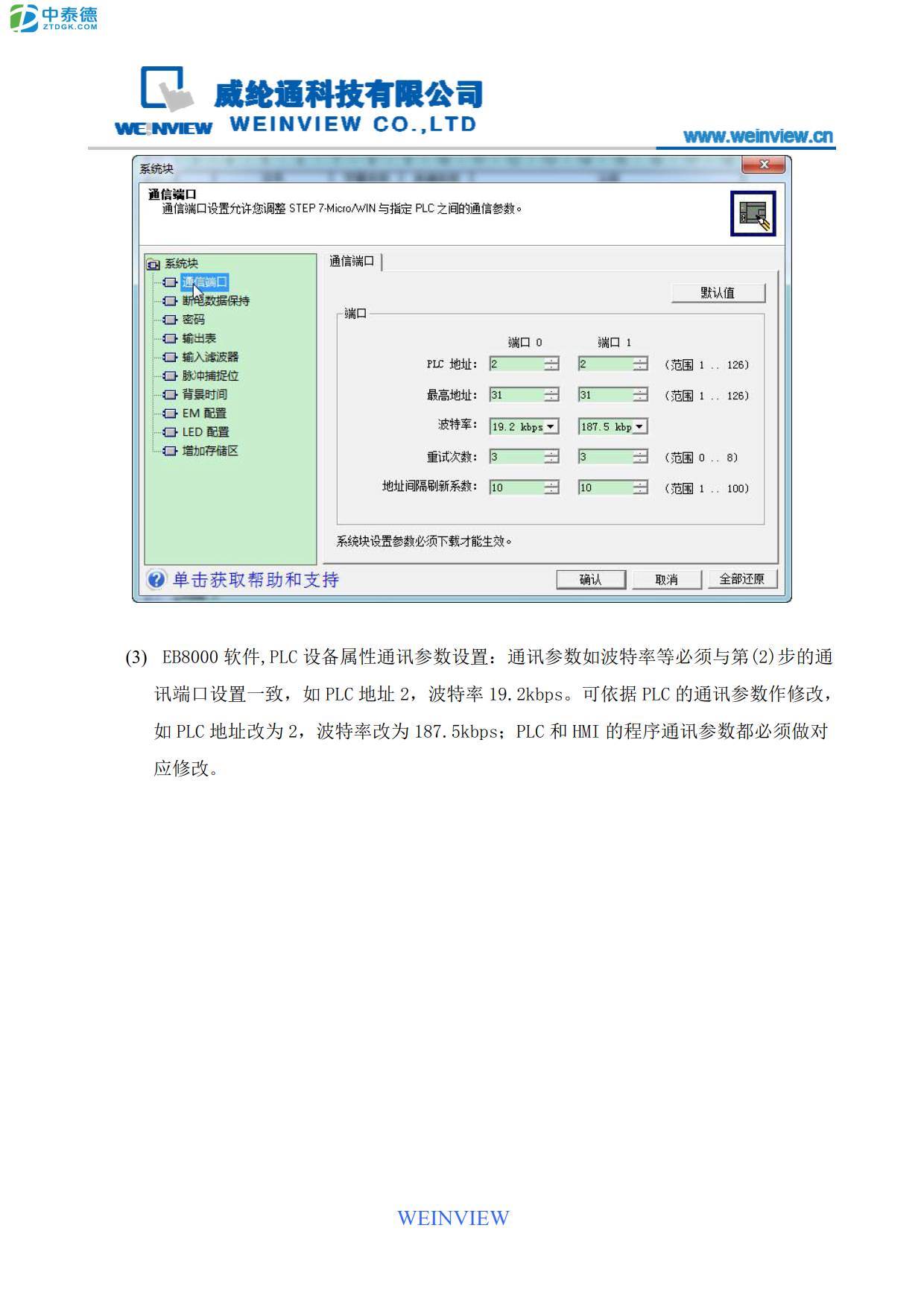Click the 中泰德 logo at top left
This screenshot has height=1307, width=924.
tap(54, 18)
